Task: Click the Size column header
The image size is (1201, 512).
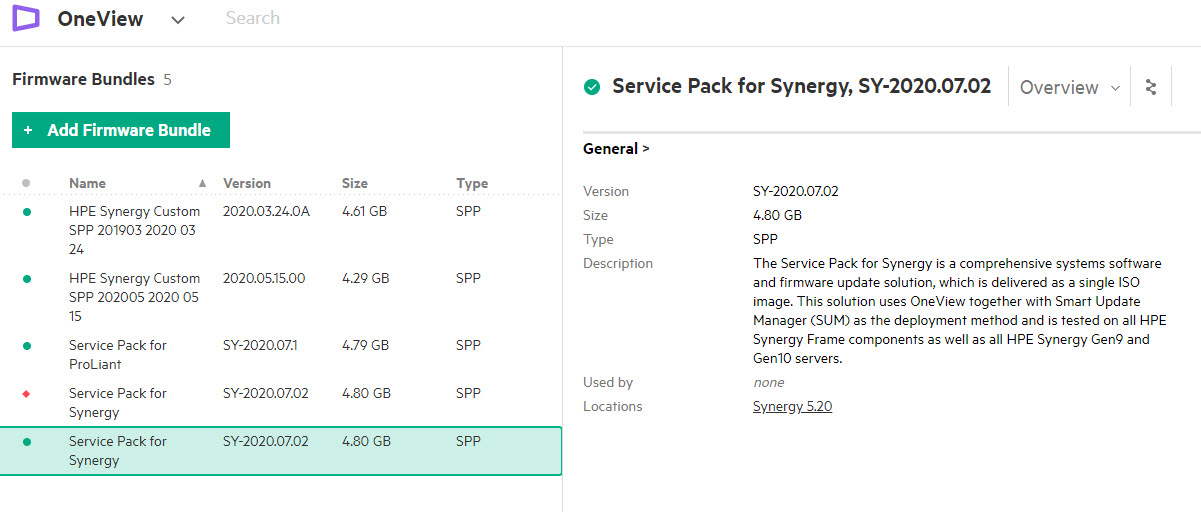Action: click(354, 183)
